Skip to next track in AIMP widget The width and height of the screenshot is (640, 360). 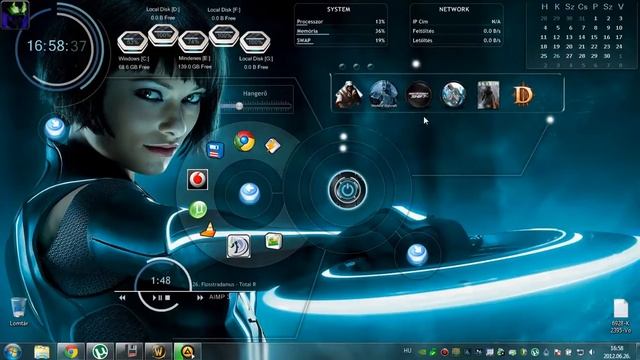200,298
